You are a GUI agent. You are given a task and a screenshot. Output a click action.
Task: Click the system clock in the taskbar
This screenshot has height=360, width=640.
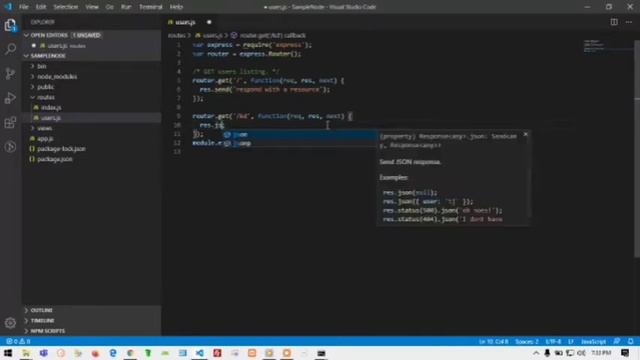(601, 353)
